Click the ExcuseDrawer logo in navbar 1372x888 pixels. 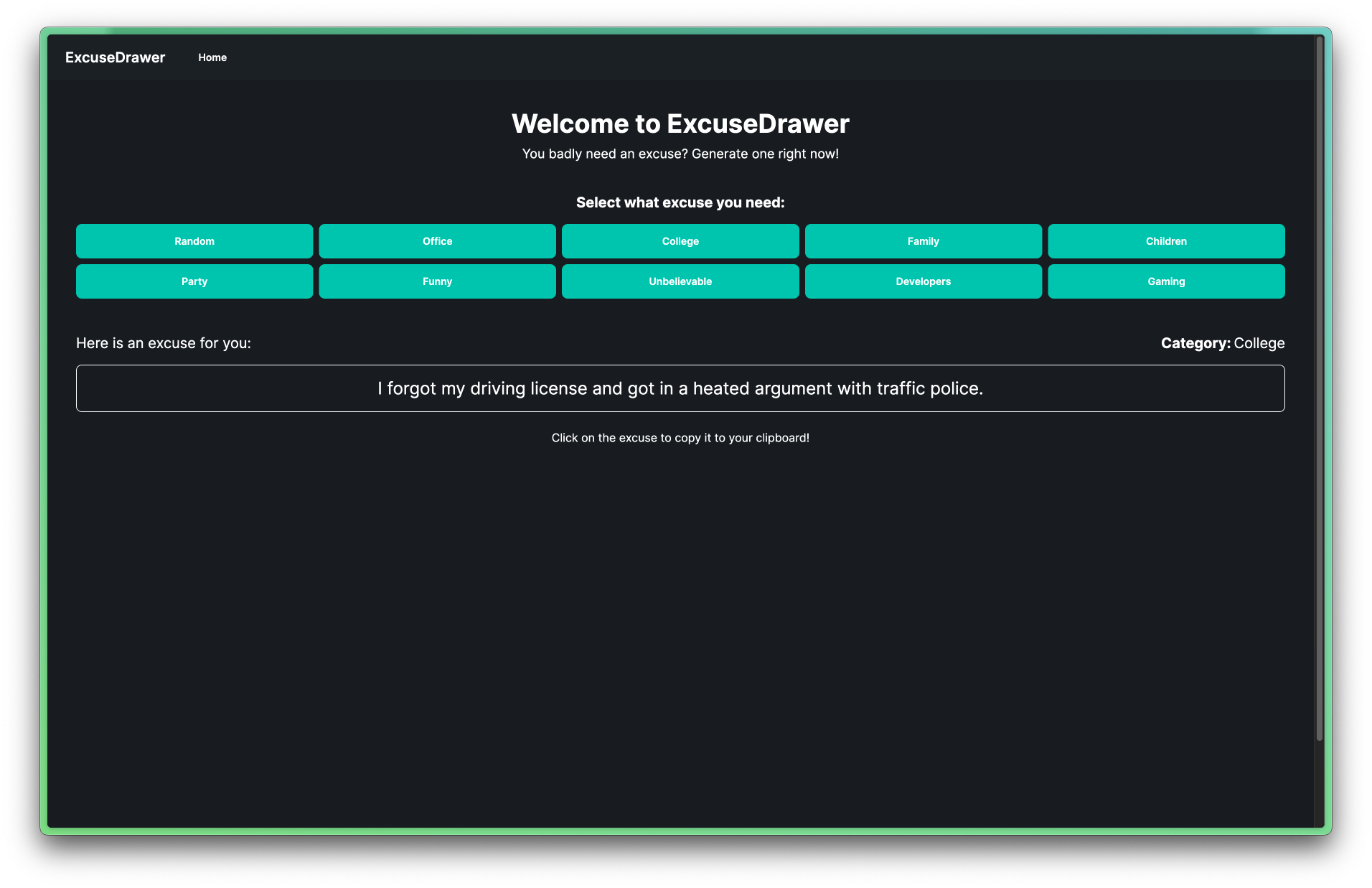pos(115,57)
